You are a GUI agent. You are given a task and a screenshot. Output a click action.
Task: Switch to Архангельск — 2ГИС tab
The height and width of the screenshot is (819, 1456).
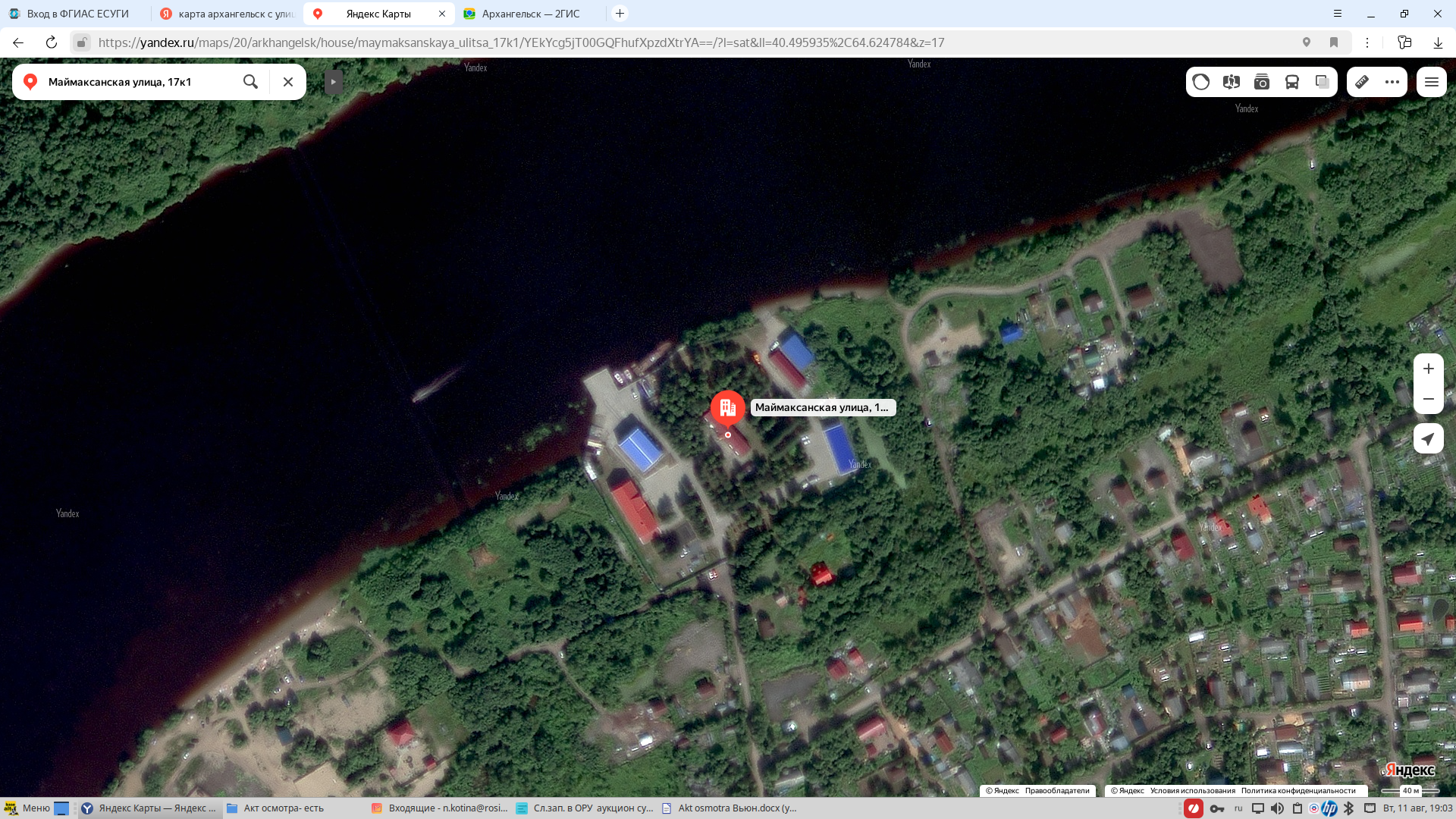click(531, 14)
